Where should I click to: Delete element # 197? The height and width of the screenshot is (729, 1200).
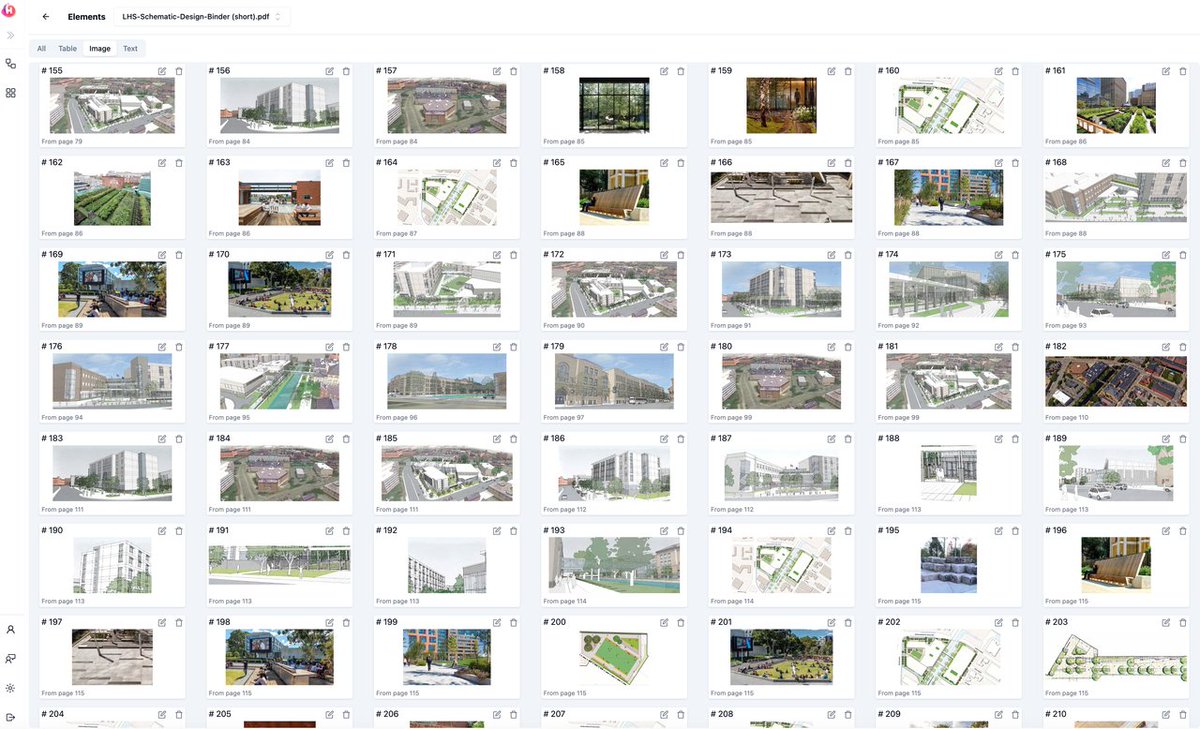(179, 622)
